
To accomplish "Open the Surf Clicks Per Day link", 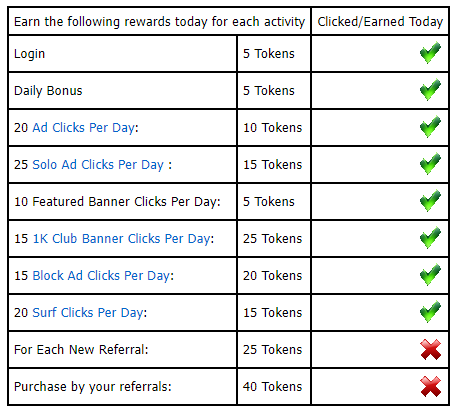I will click(x=88, y=313).
